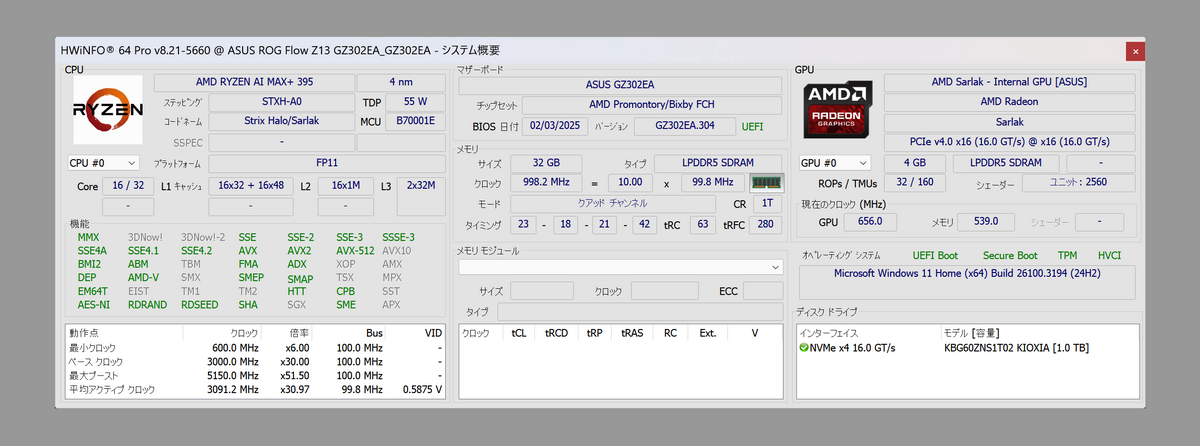Click the Microsoft Windows 11 Home OS field

[967, 275]
